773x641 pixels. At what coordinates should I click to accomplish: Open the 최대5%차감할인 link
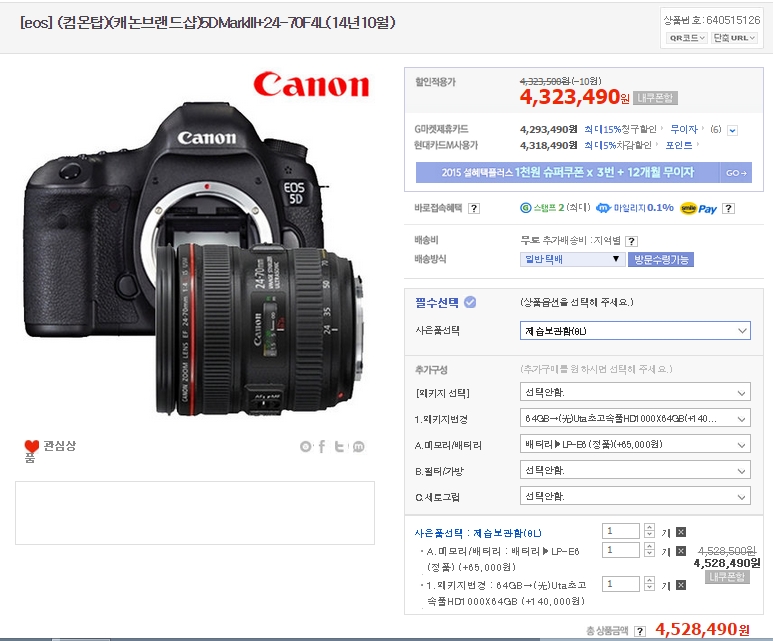[x=618, y=145]
